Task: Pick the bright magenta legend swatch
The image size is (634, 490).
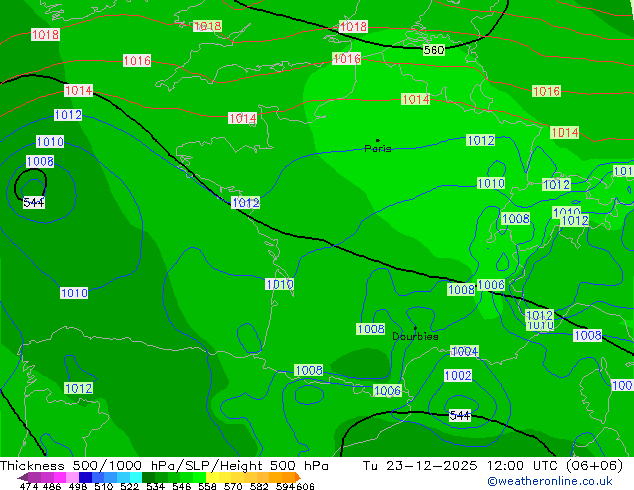Action: point(60,477)
